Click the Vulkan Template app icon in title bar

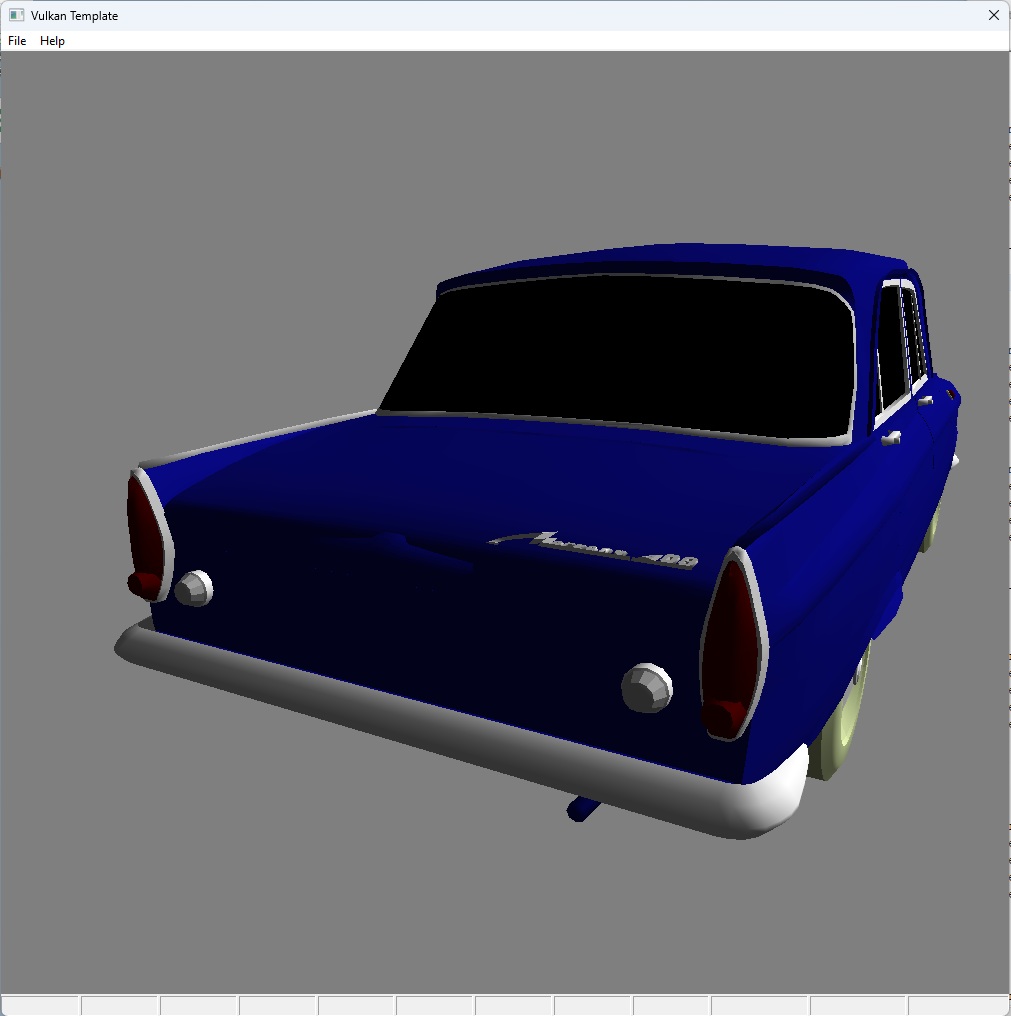pyautogui.click(x=16, y=16)
